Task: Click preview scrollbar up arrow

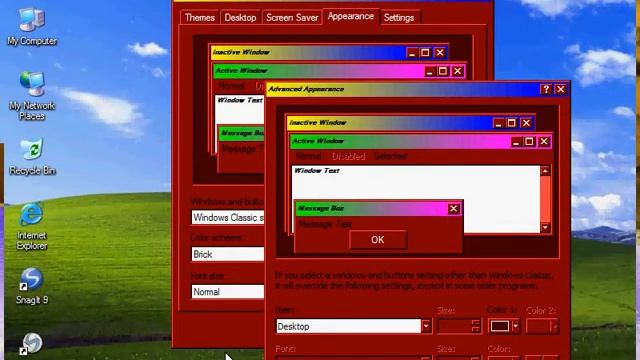Action: coord(545,171)
